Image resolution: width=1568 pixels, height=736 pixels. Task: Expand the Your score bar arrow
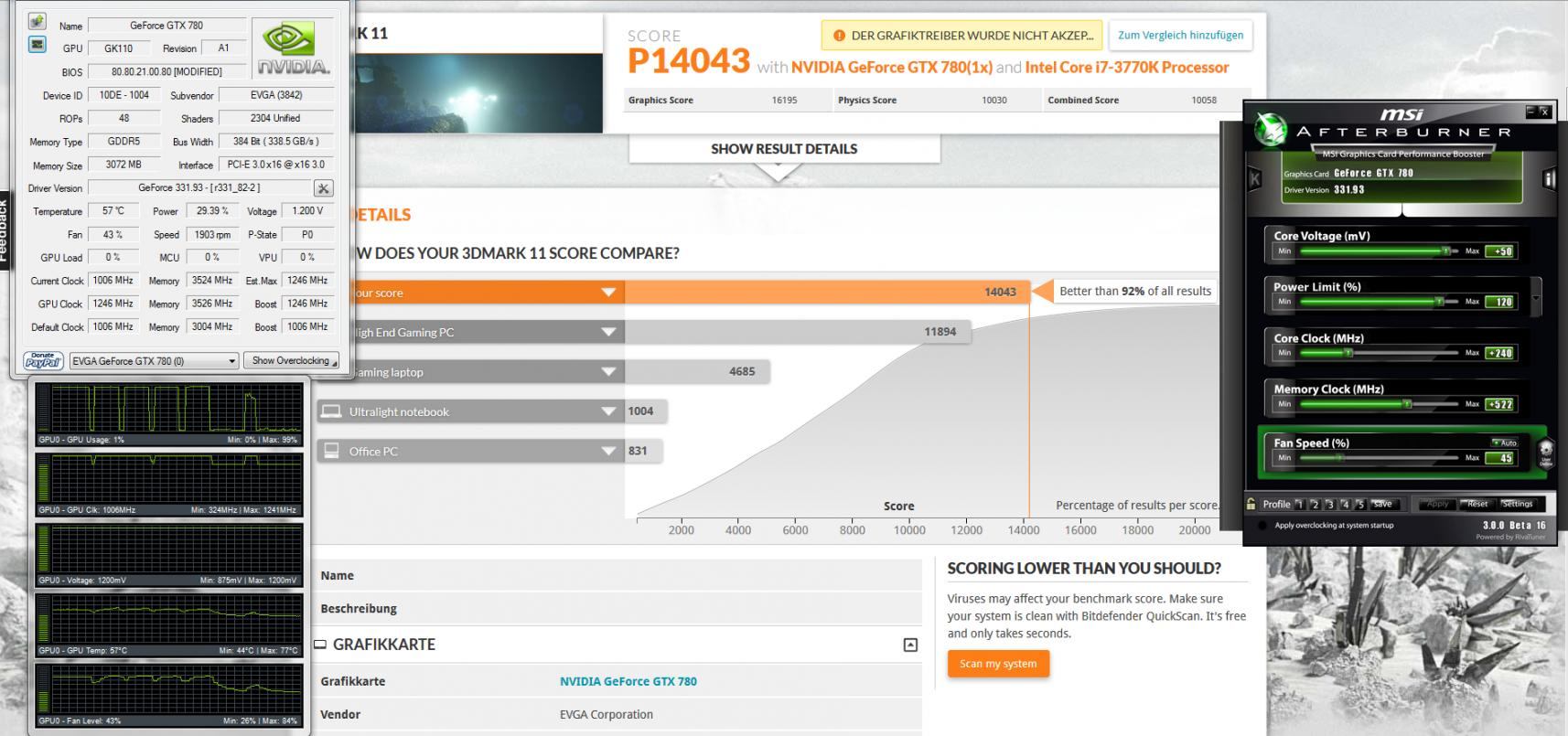[x=608, y=293]
